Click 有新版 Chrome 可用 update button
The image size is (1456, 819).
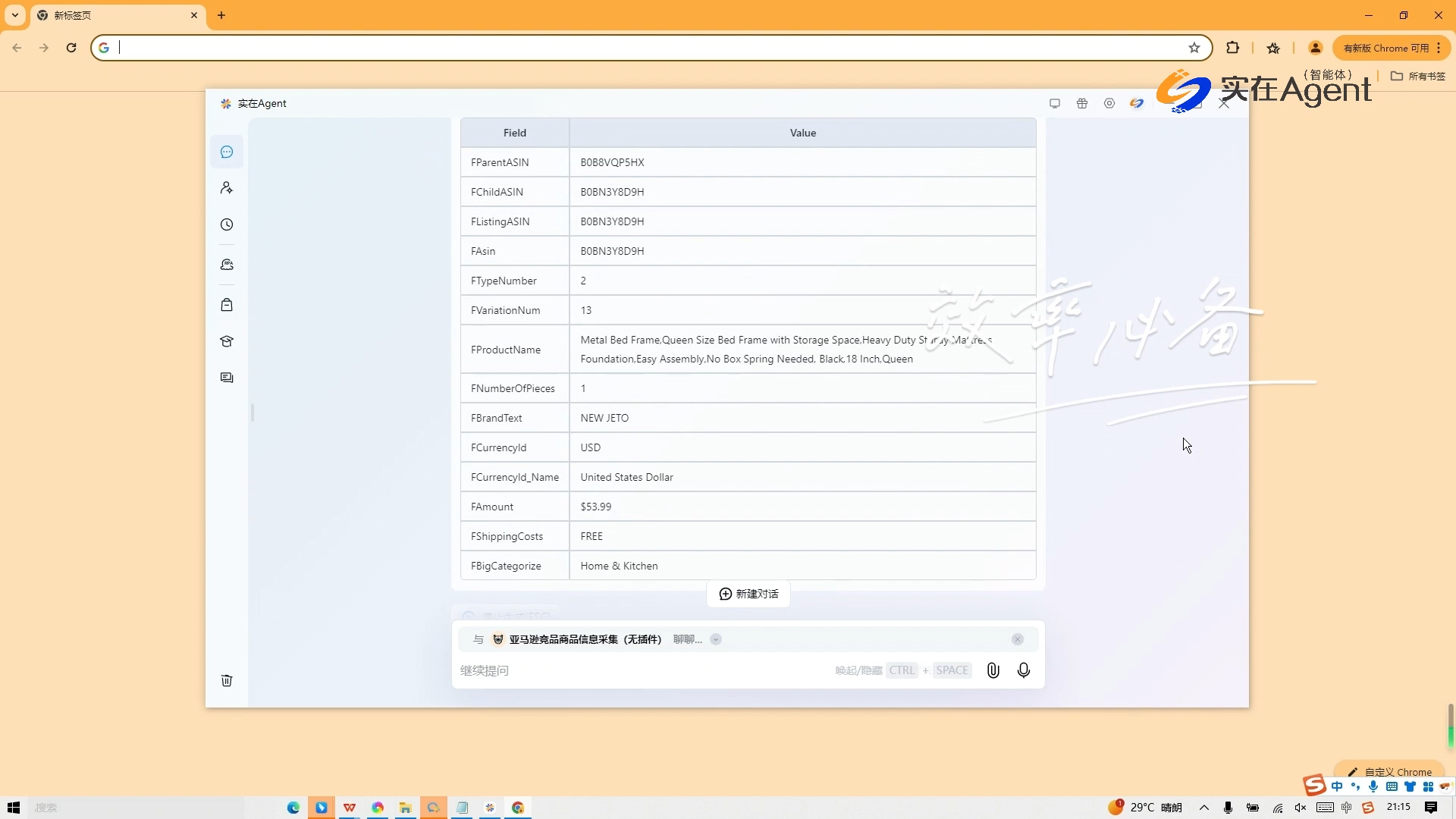coord(1385,48)
